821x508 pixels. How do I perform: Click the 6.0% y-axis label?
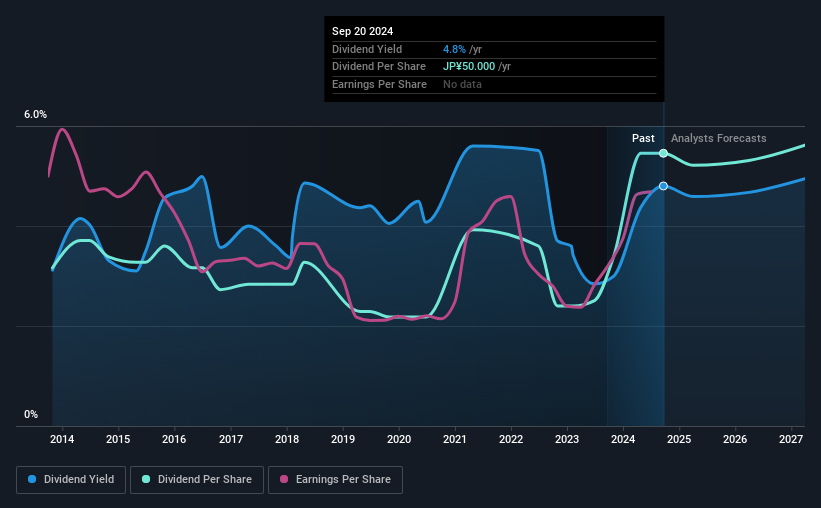[x=35, y=115]
